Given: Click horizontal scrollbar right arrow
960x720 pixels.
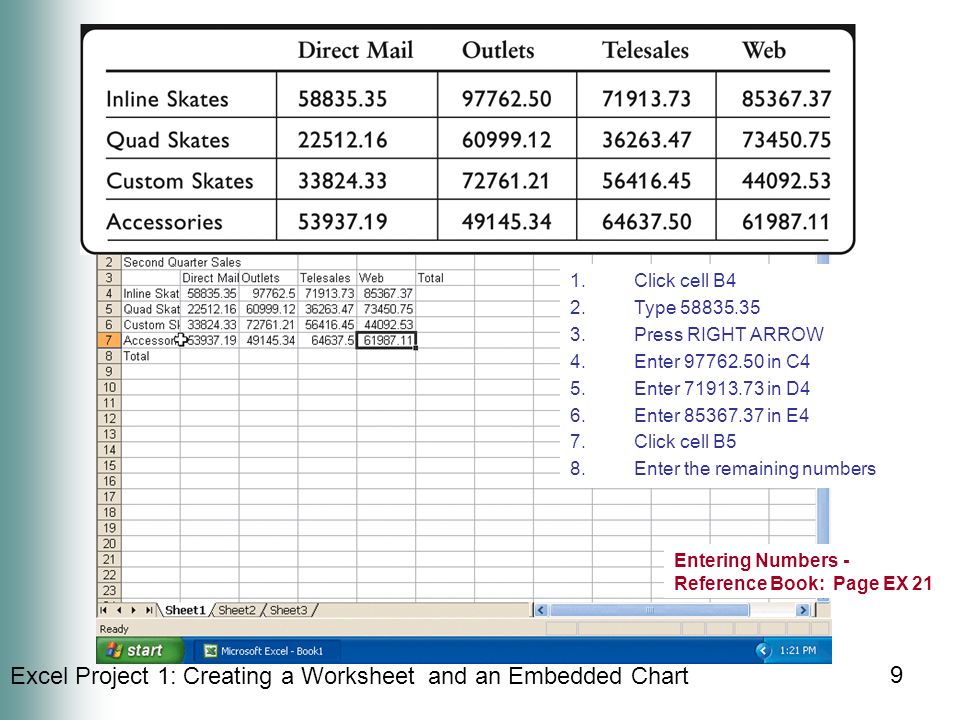Looking at the screenshot, I should pos(803,610).
